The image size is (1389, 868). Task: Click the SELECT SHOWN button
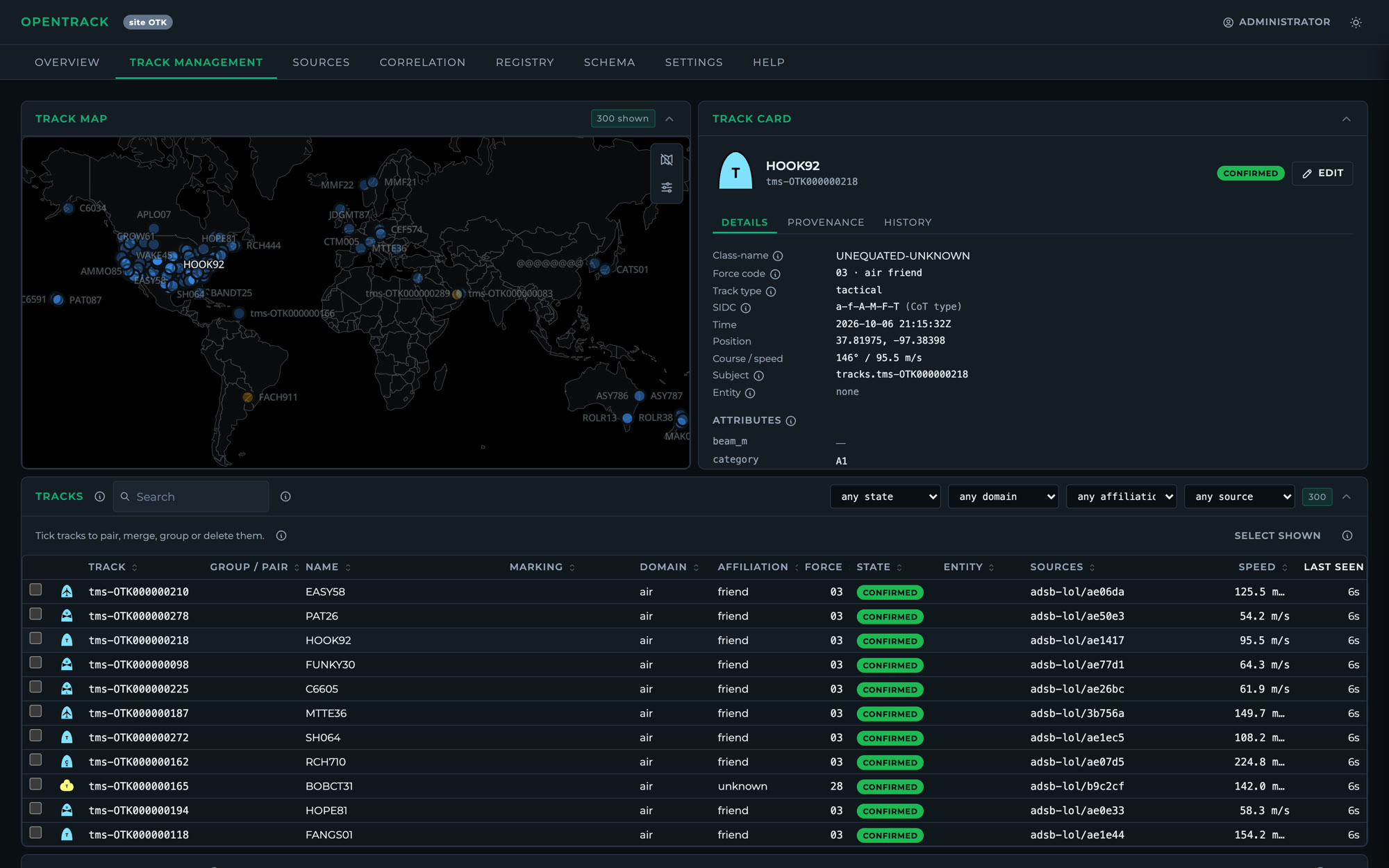[x=1277, y=535]
